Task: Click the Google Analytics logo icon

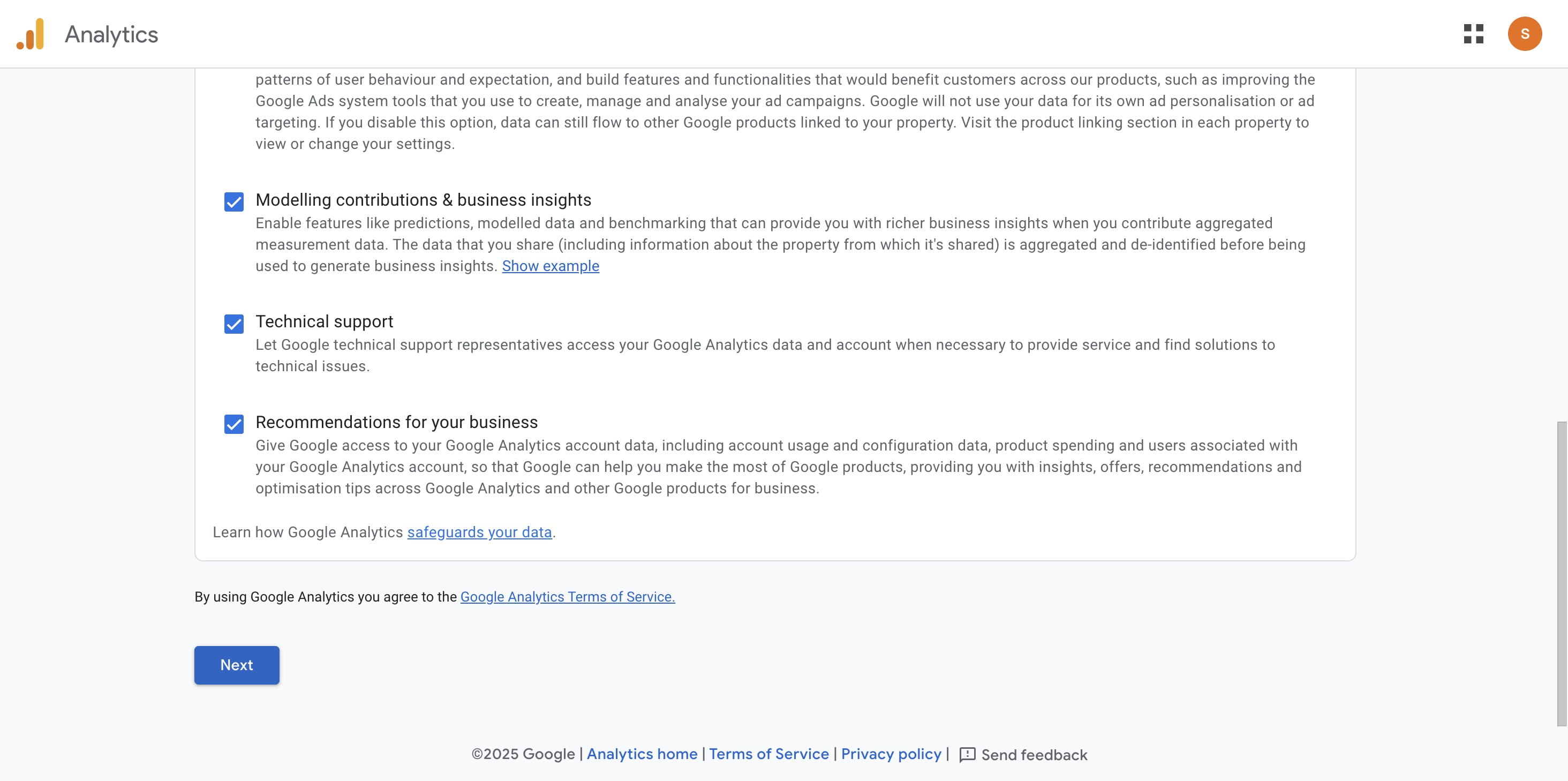Action: tap(31, 34)
